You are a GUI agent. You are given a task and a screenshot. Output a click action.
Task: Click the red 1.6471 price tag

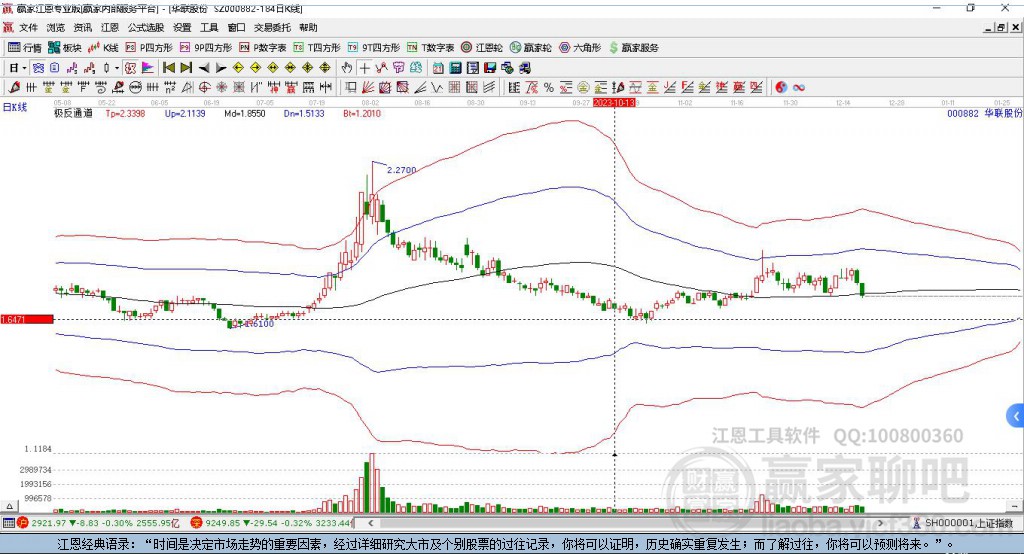27,319
